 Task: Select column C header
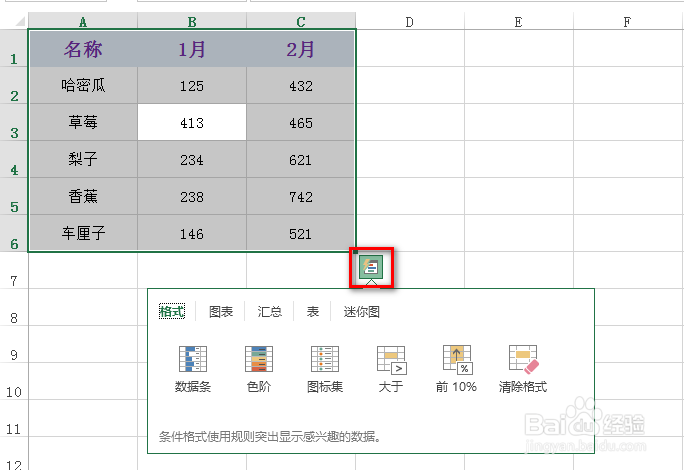301,21
